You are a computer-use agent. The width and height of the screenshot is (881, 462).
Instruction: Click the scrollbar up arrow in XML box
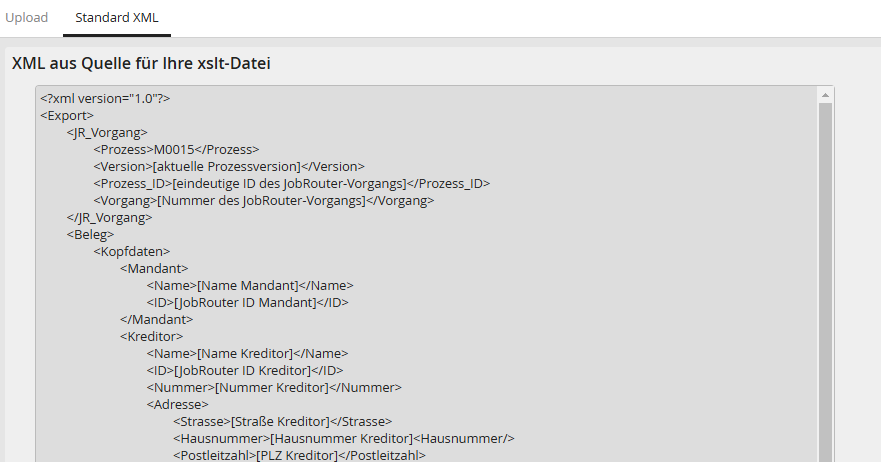point(825,95)
